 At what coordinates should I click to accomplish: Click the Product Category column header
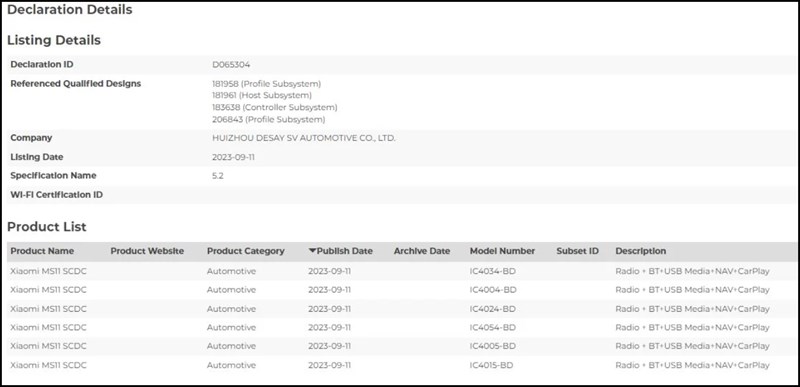(245, 251)
